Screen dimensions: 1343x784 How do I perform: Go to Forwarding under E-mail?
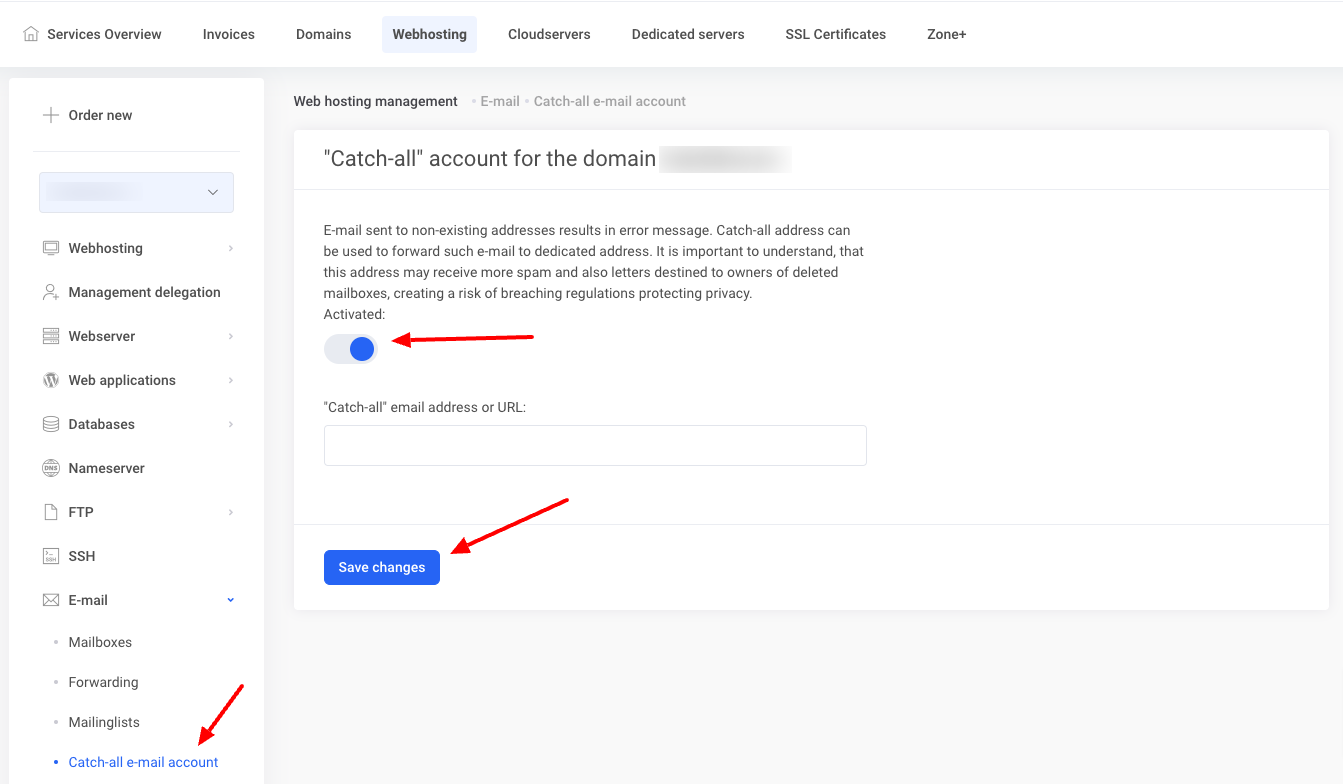tap(103, 682)
